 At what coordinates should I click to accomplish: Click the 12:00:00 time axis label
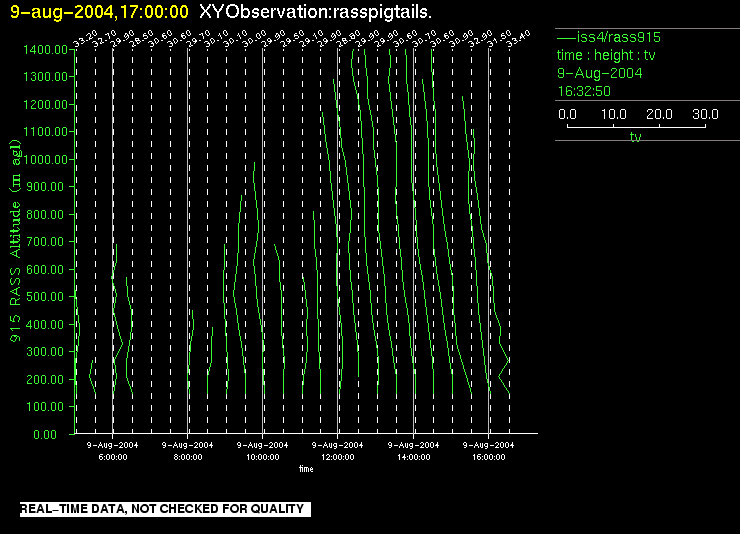coord(338,456)
